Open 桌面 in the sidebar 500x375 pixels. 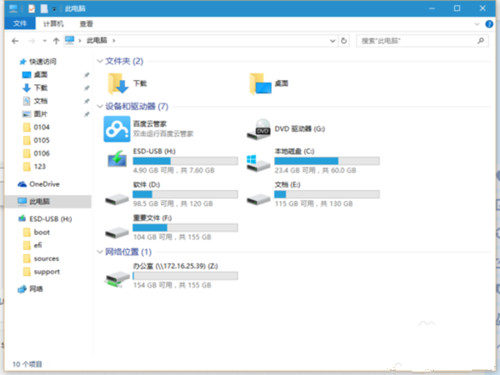[41, 75]
